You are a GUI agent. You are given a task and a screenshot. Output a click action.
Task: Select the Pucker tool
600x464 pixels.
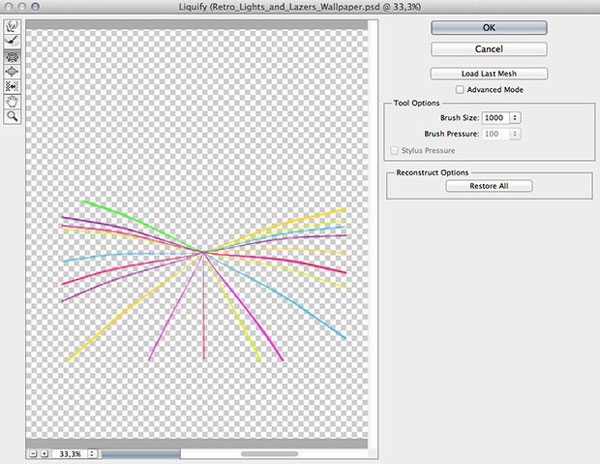(x=12, y=57)
